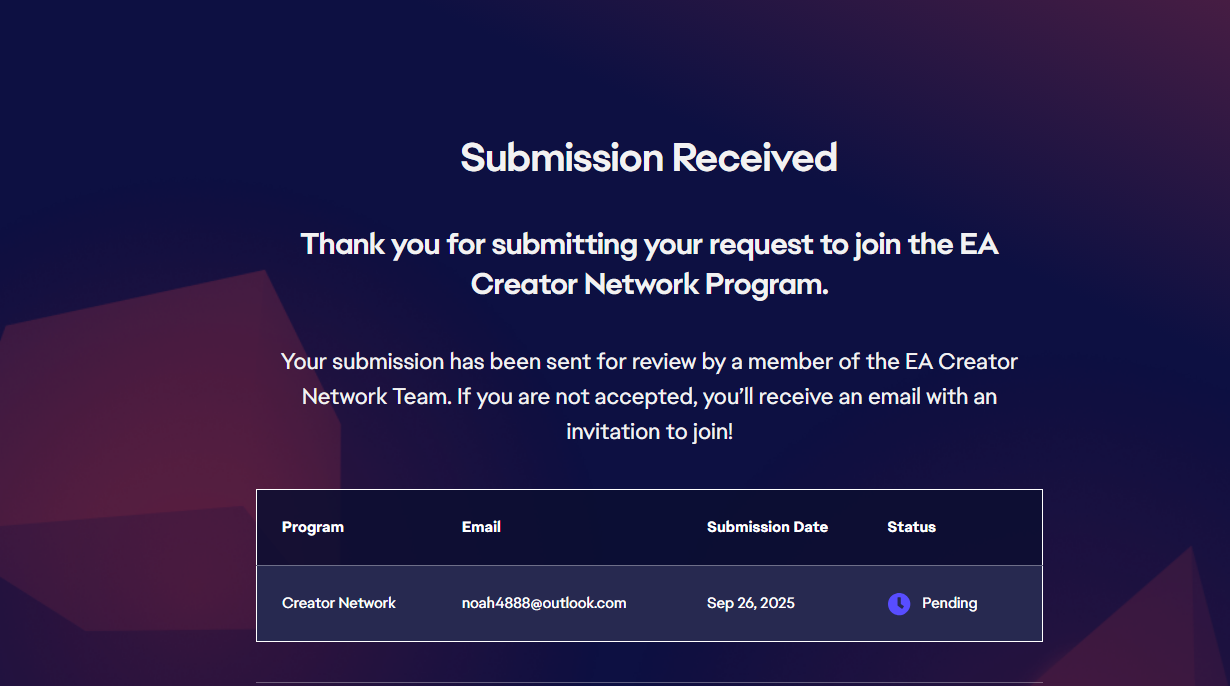The width and height of the screenshot is (1230, 686).
Task: Select the Program column header
Action: (313, 527)
